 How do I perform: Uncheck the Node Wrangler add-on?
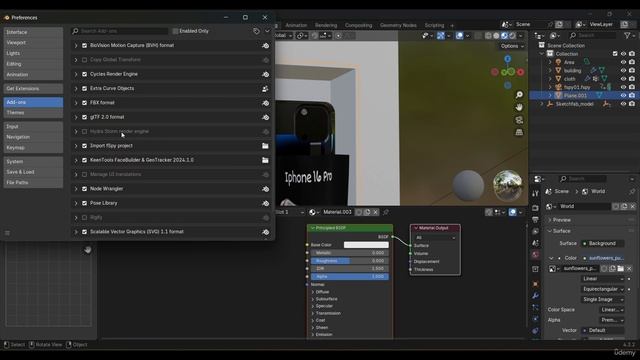tap(84, 189)
